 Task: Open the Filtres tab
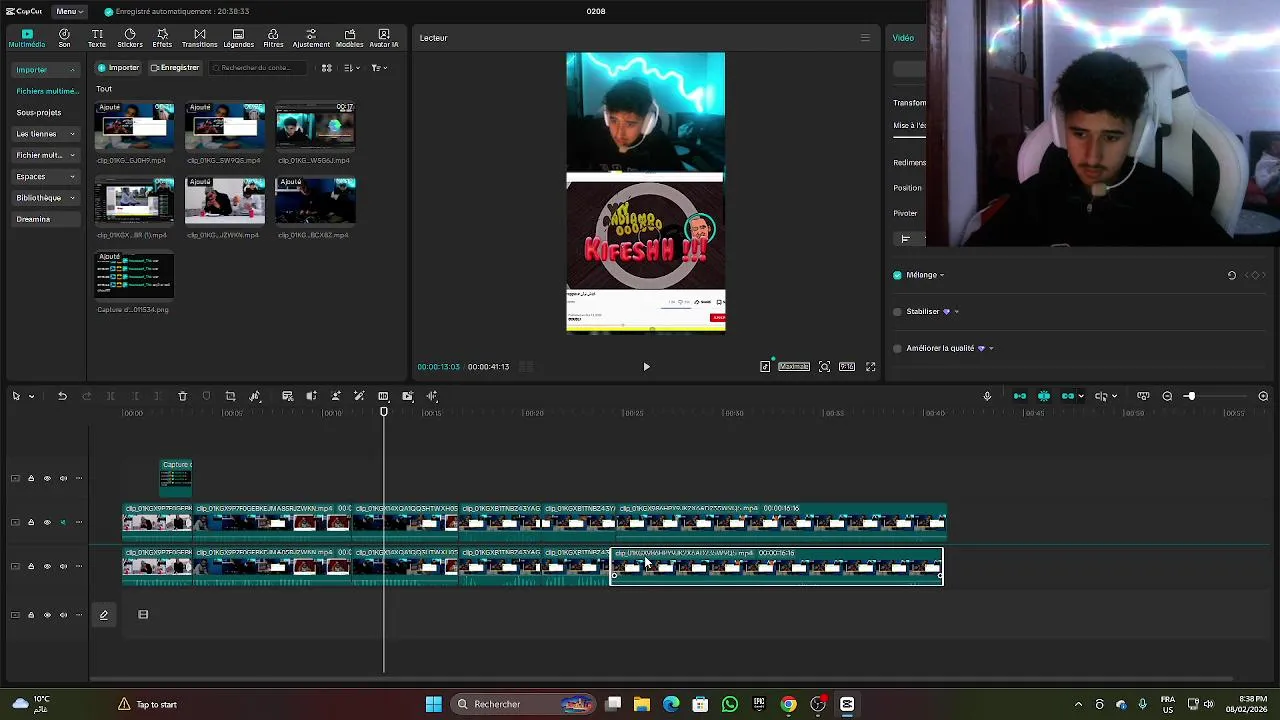(273, 38)
